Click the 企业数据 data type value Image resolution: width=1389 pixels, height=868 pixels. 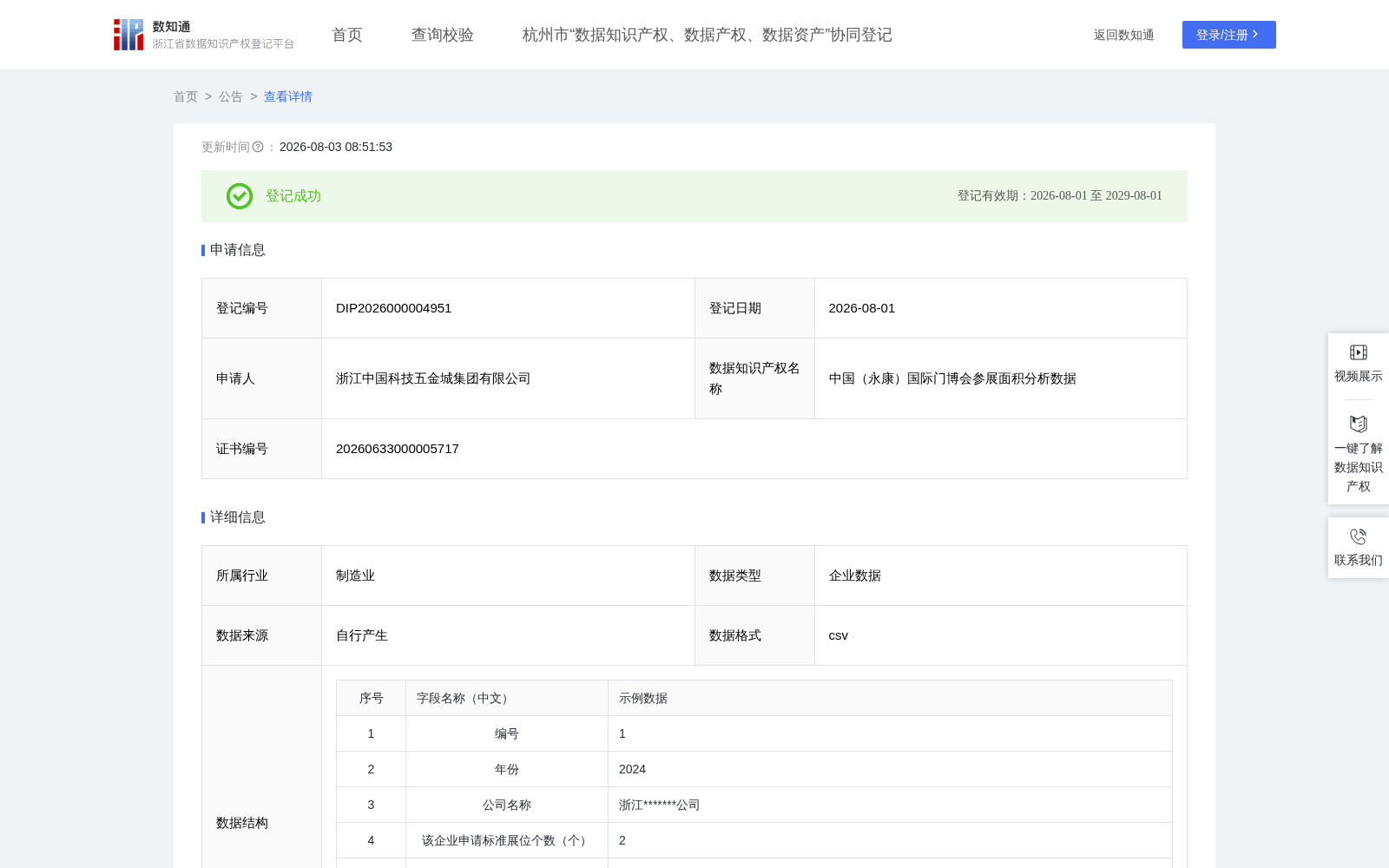(x=855, y=575)
